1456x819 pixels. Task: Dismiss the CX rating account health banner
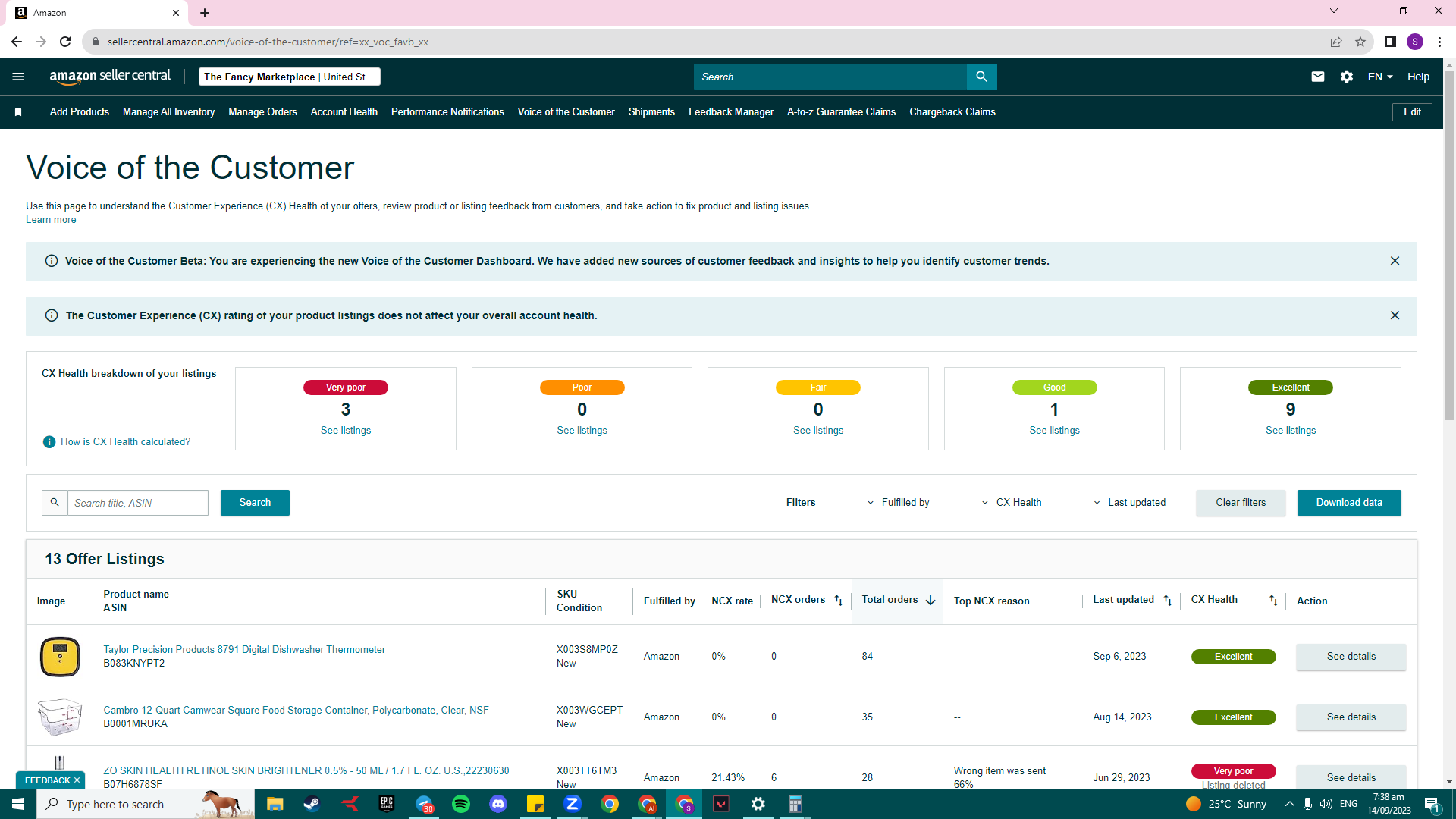1395,315
